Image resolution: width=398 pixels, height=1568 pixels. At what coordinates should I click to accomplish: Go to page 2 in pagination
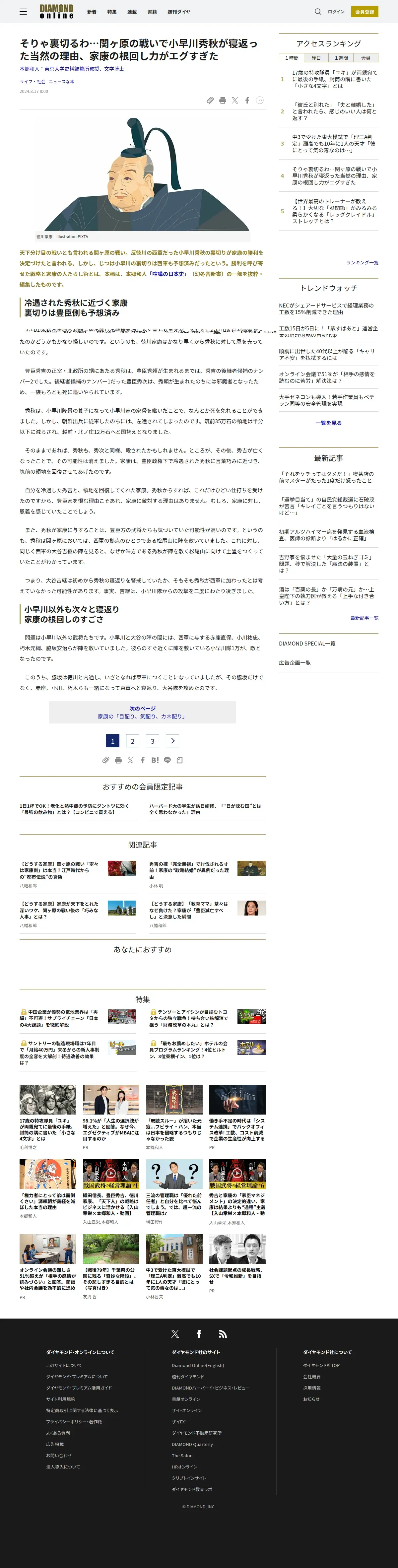pyautogui.click(x=133, y=740)
